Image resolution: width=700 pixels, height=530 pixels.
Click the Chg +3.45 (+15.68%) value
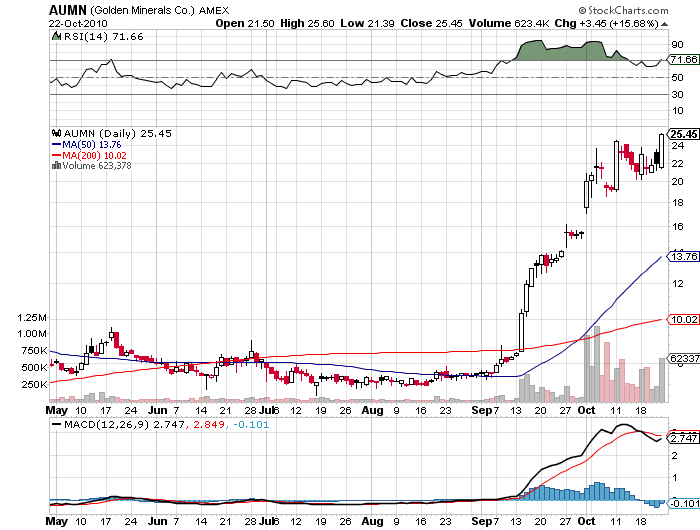pyautogui.click(x=607, y=23)
